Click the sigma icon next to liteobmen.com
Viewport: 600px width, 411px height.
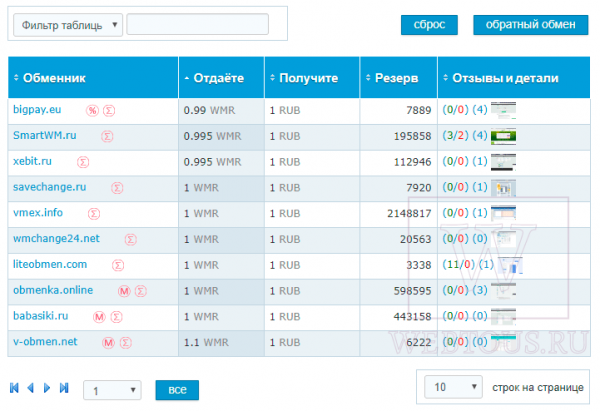click(x=118, y=265)
